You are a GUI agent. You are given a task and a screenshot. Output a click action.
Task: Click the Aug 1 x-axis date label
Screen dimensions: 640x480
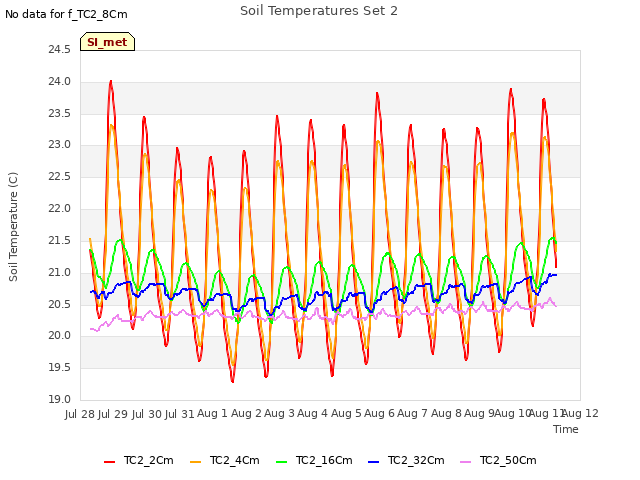coord(212,413)
